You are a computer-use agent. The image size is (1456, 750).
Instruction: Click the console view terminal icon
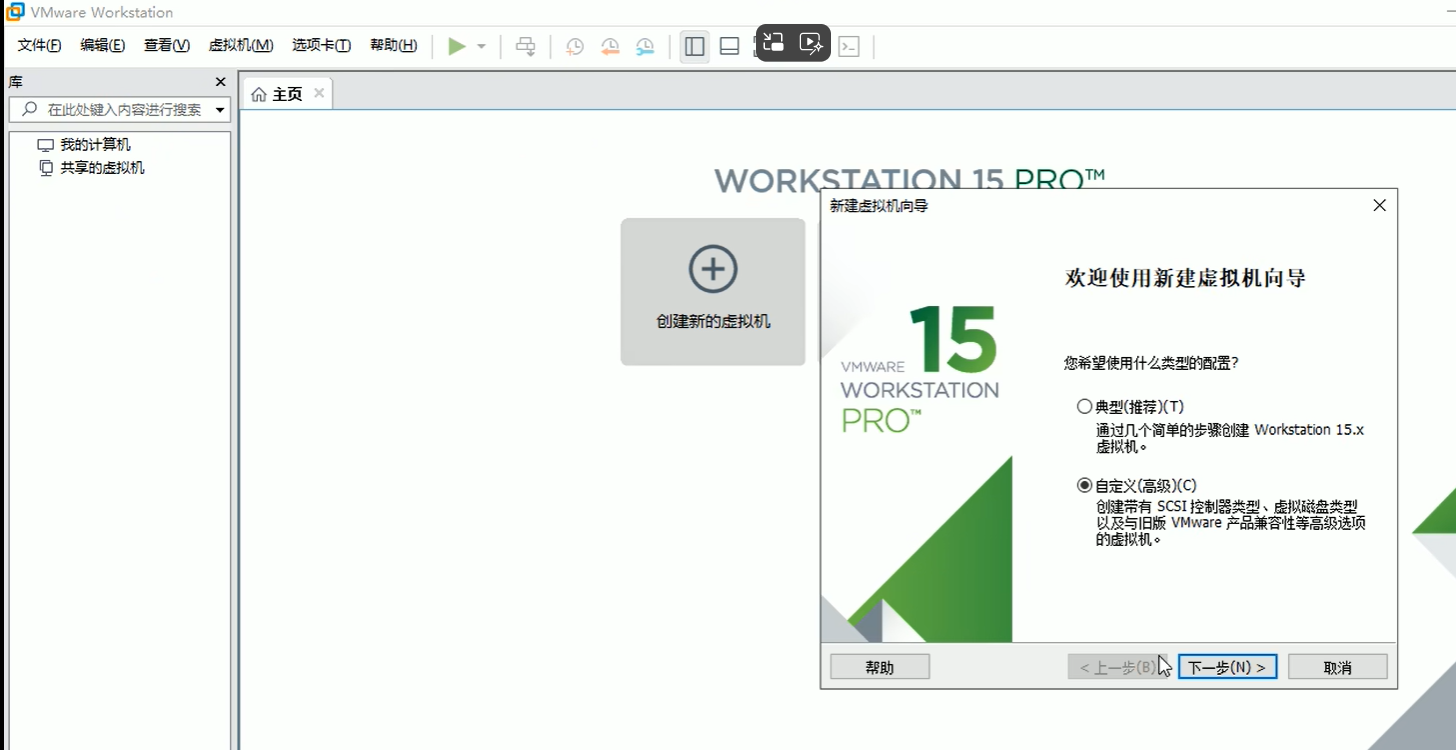[x=849, y=46]
